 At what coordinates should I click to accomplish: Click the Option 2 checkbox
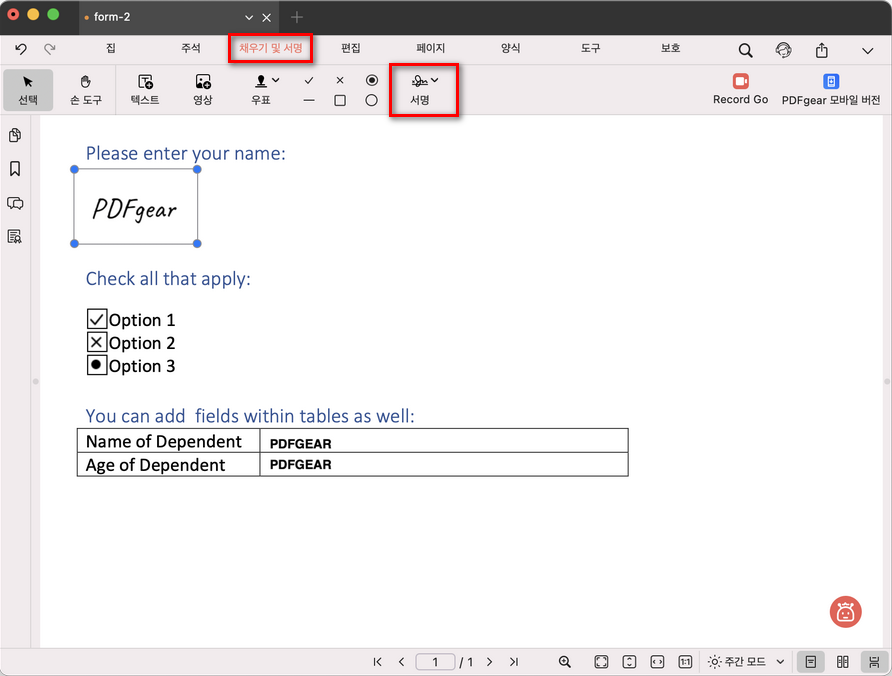pos(95,342)
